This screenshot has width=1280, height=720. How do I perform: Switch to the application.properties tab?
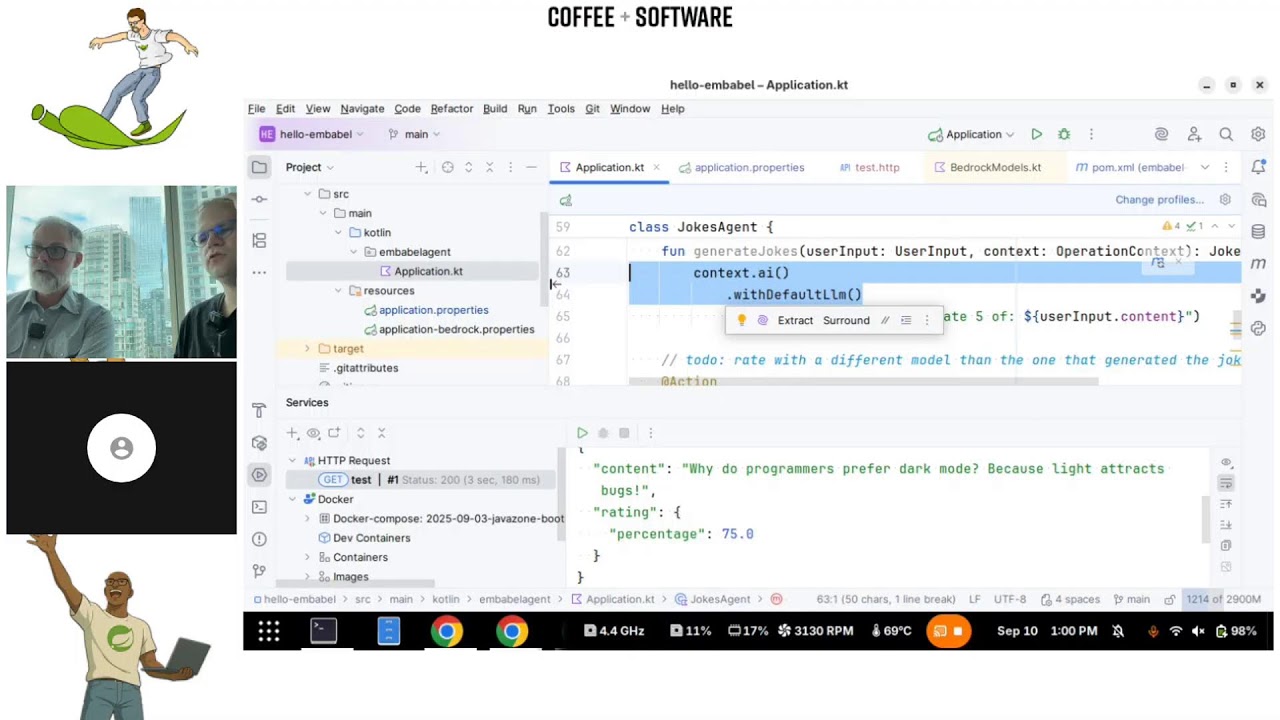point(741,167)
